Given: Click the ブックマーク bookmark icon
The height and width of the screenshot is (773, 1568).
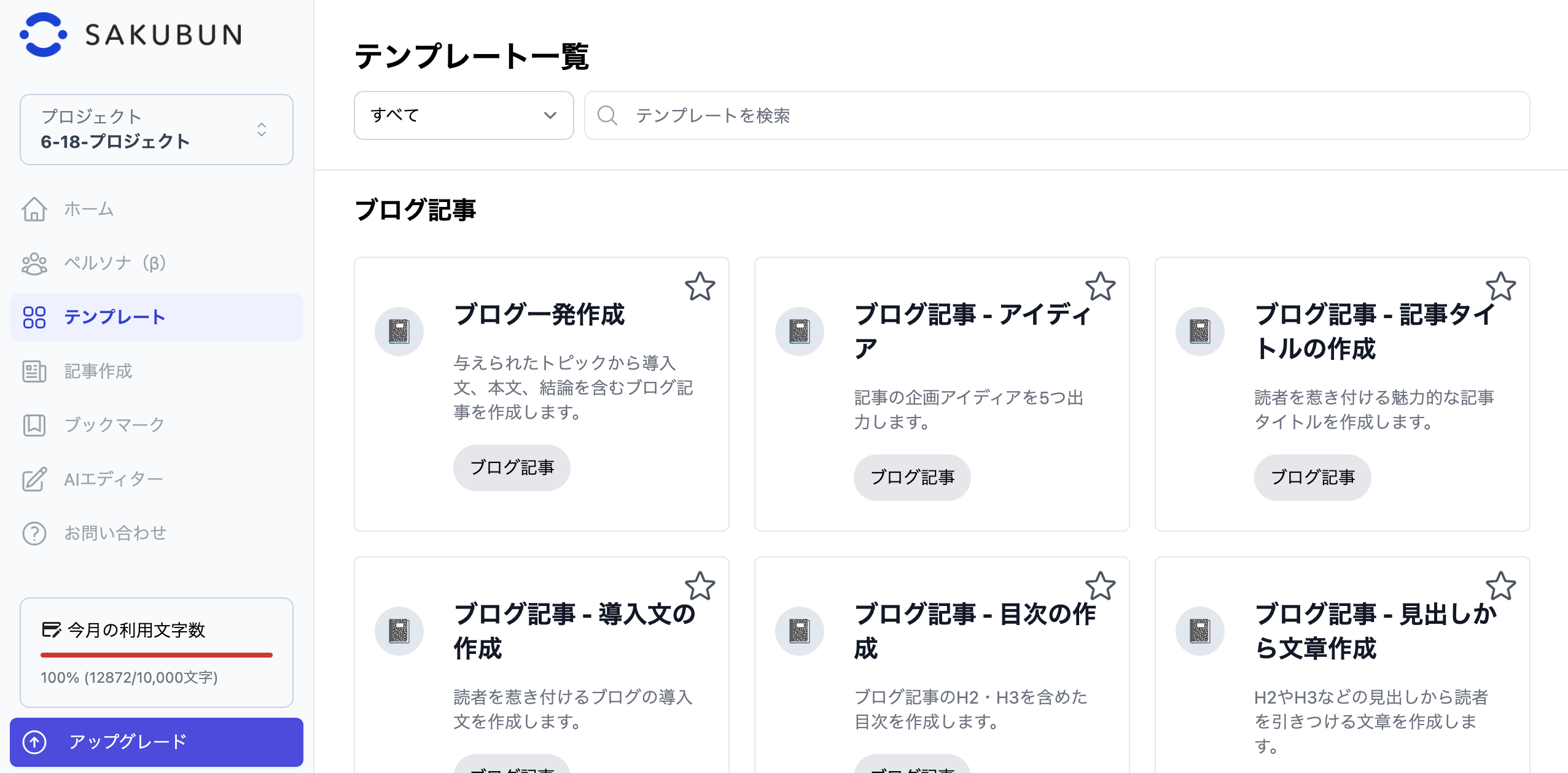Looking at the screenshot, I should (34, 425).
